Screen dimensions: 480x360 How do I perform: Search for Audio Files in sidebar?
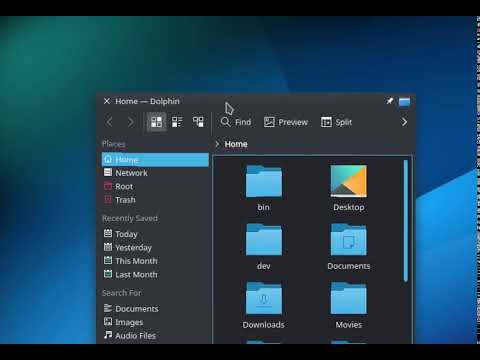155,336
